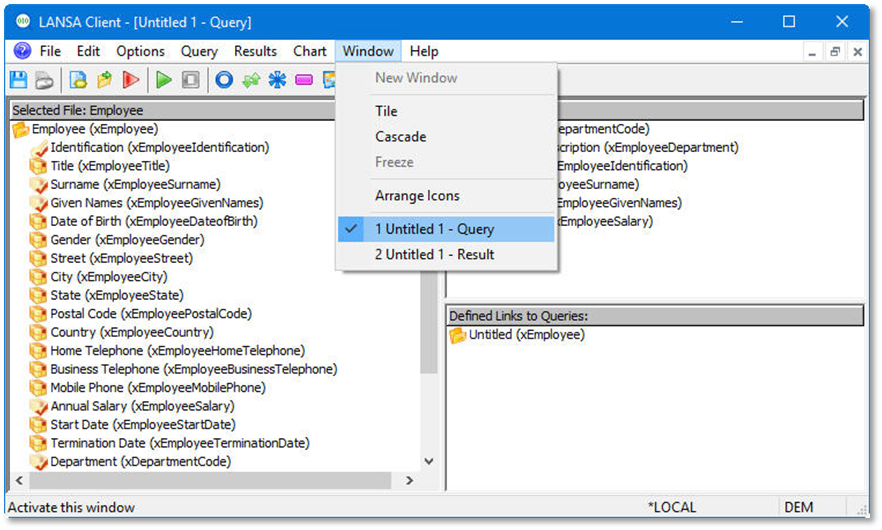Viewport: 882px width, 530px height.
Task: Click the box icon next to Country field
Action: coord(38,333)
